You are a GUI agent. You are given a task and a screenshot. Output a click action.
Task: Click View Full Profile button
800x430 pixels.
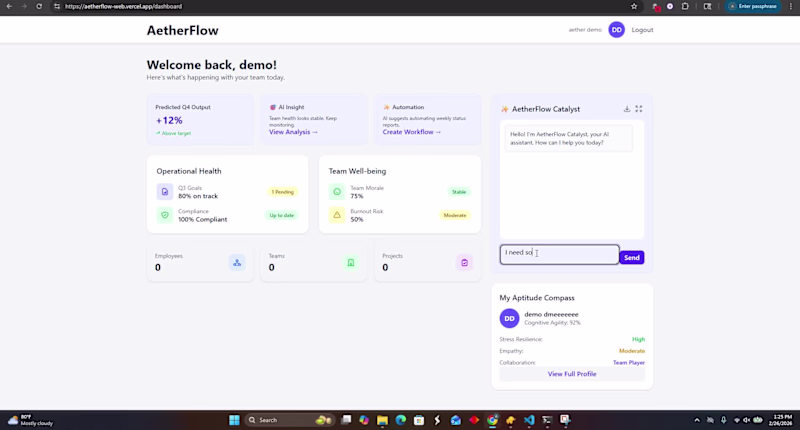572,374
